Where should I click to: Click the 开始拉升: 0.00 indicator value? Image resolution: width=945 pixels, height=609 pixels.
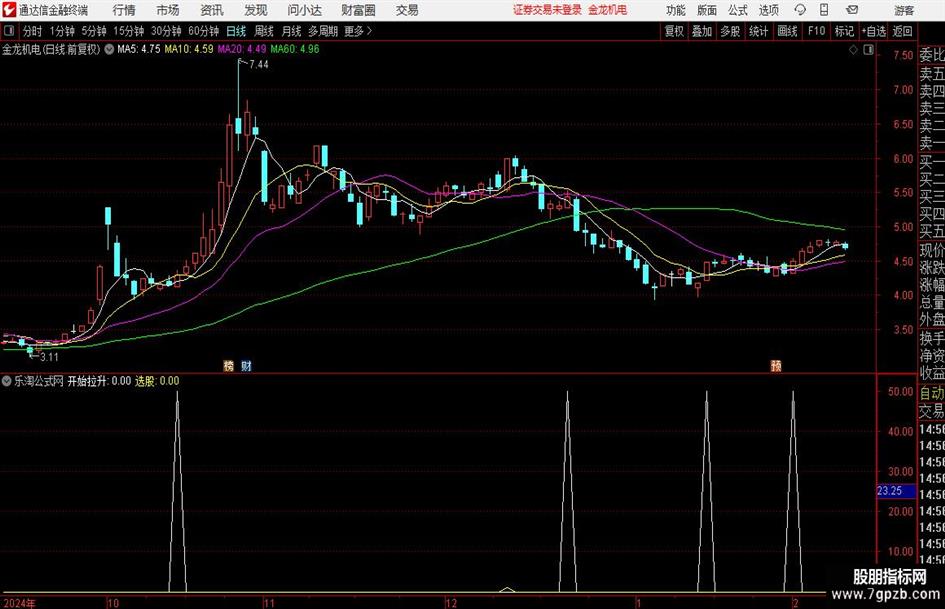point(99,381)
